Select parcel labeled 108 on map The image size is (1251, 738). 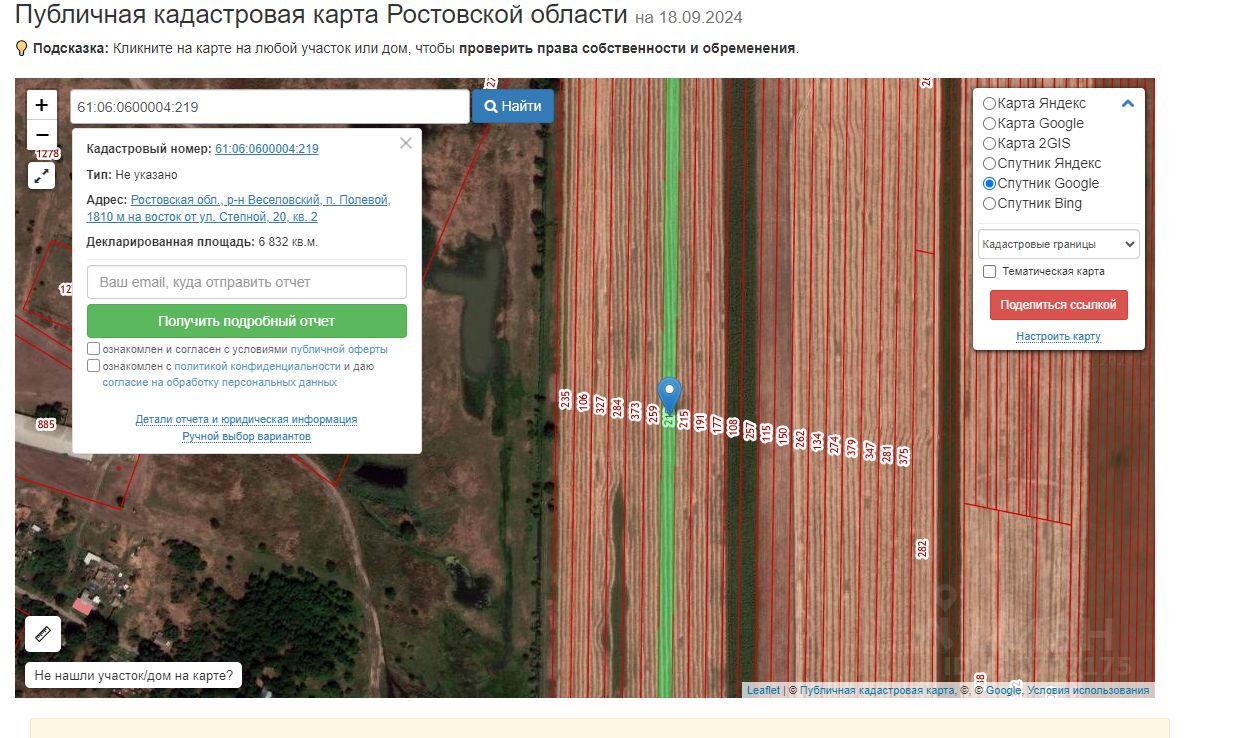point(732,428)
